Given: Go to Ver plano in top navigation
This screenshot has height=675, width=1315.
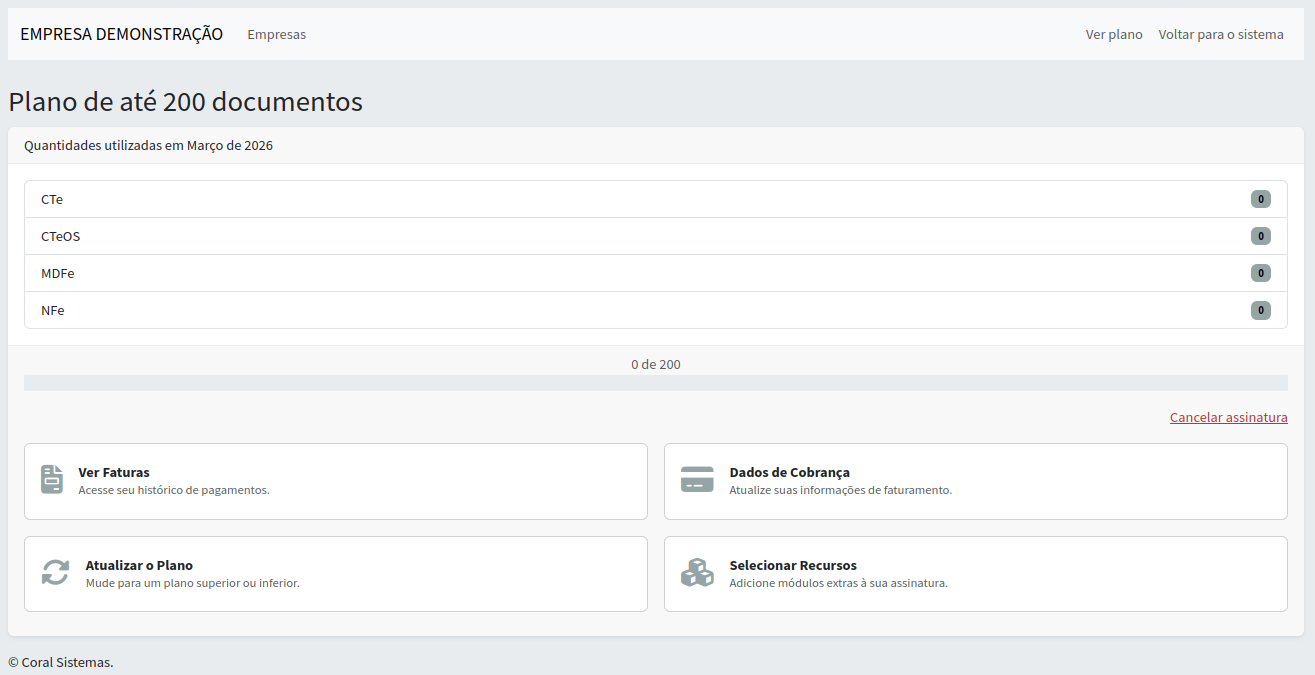Looking at the screenshot, I should coord(1113,34).
